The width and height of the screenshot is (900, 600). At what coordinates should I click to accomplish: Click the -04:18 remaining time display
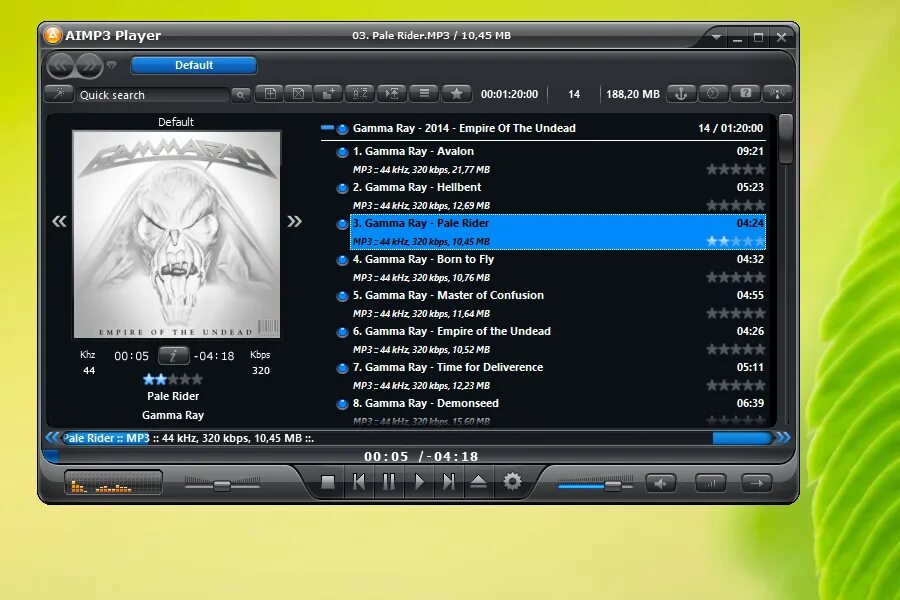click(x=214, y=356)
